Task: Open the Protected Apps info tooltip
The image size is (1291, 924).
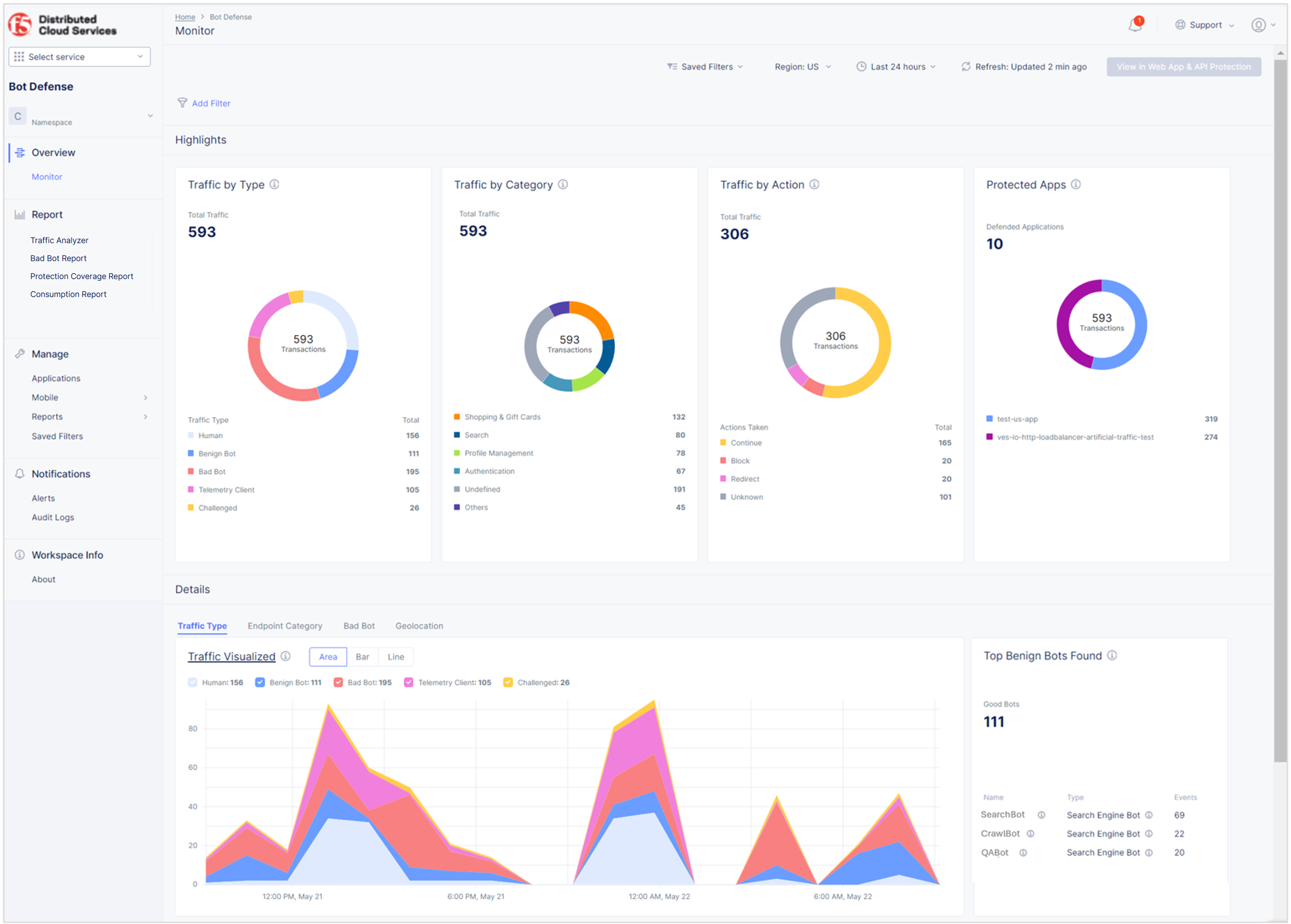Action: tap(1076, 184)
